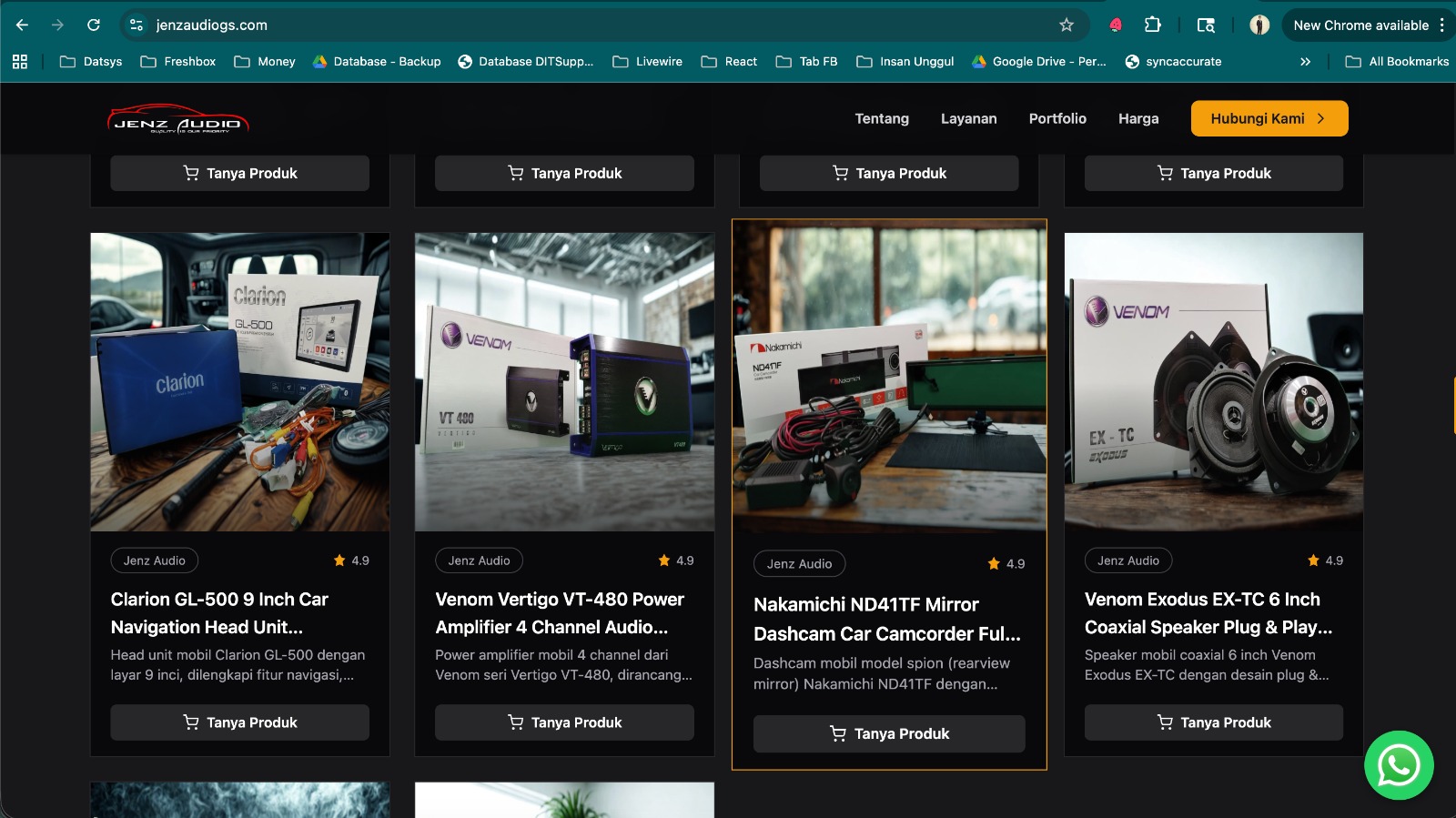The width and height of the screenshot is (1456, 818).
Task: Open the Chrome profile avatar
Action: click(x=1259, y=25)
